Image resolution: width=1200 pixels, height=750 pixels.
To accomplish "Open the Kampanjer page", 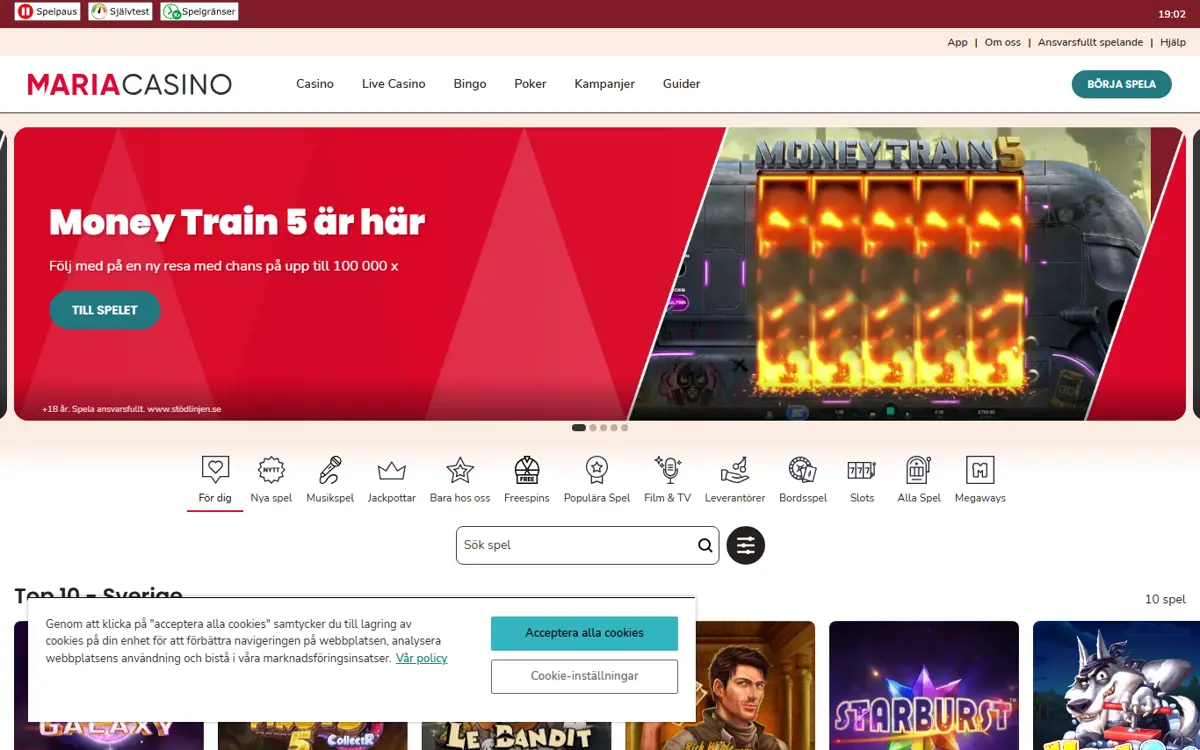I will pyautogui.click(x=605, y=84).
